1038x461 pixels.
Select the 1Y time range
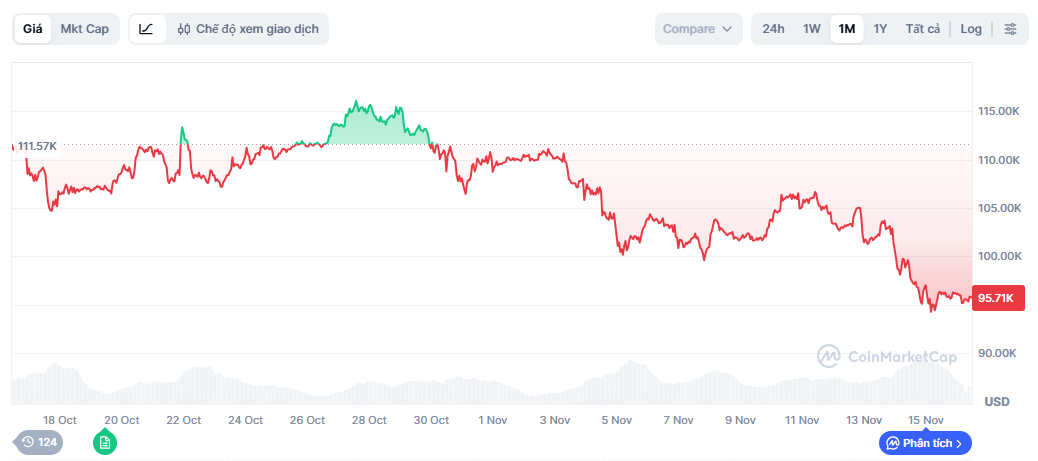(880, 29)
